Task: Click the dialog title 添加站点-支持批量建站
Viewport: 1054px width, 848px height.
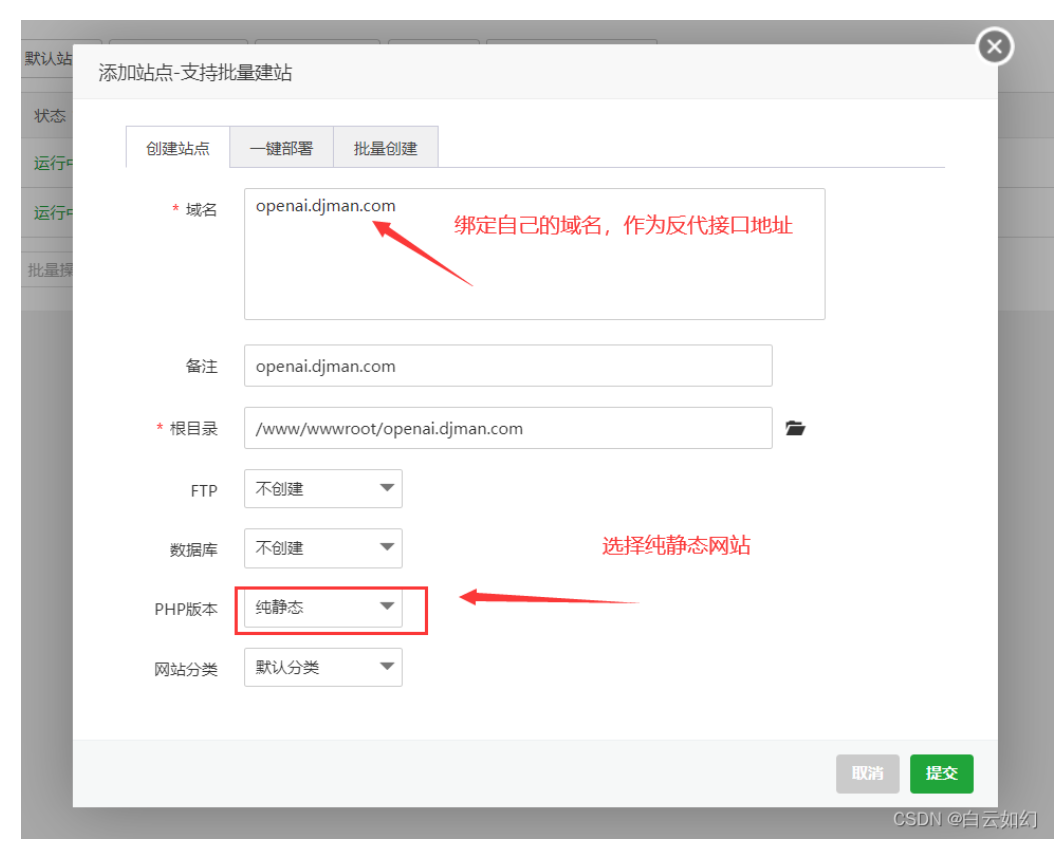Action: click(195, 73)
